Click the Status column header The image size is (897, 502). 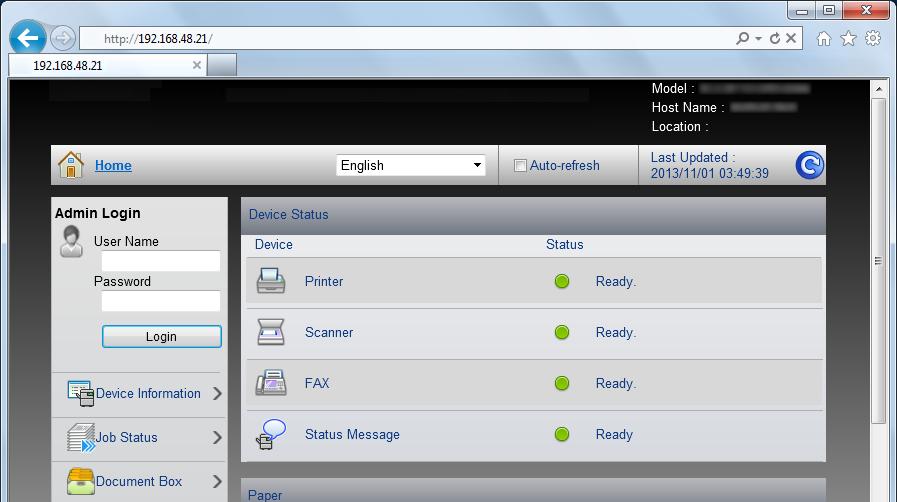pos(565,245)
